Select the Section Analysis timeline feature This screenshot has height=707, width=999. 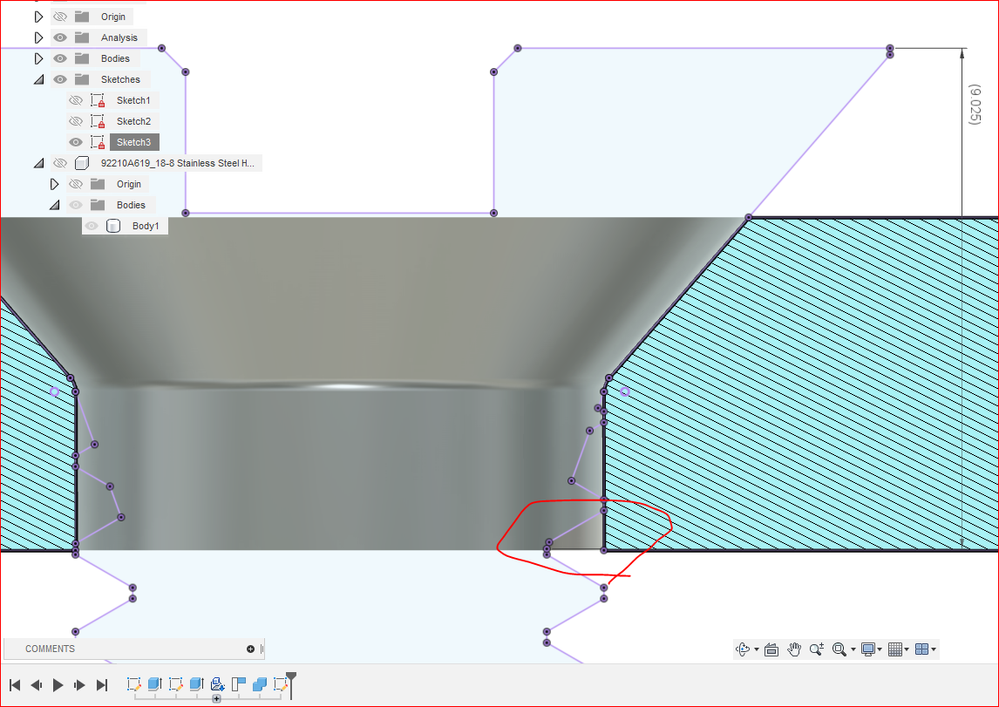tap(238, 685)
